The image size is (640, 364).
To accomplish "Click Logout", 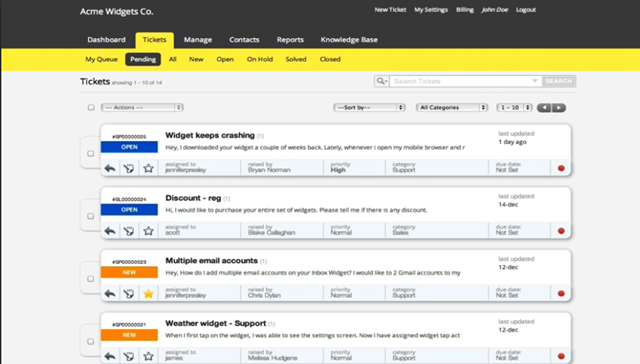I will click(526, 10).
